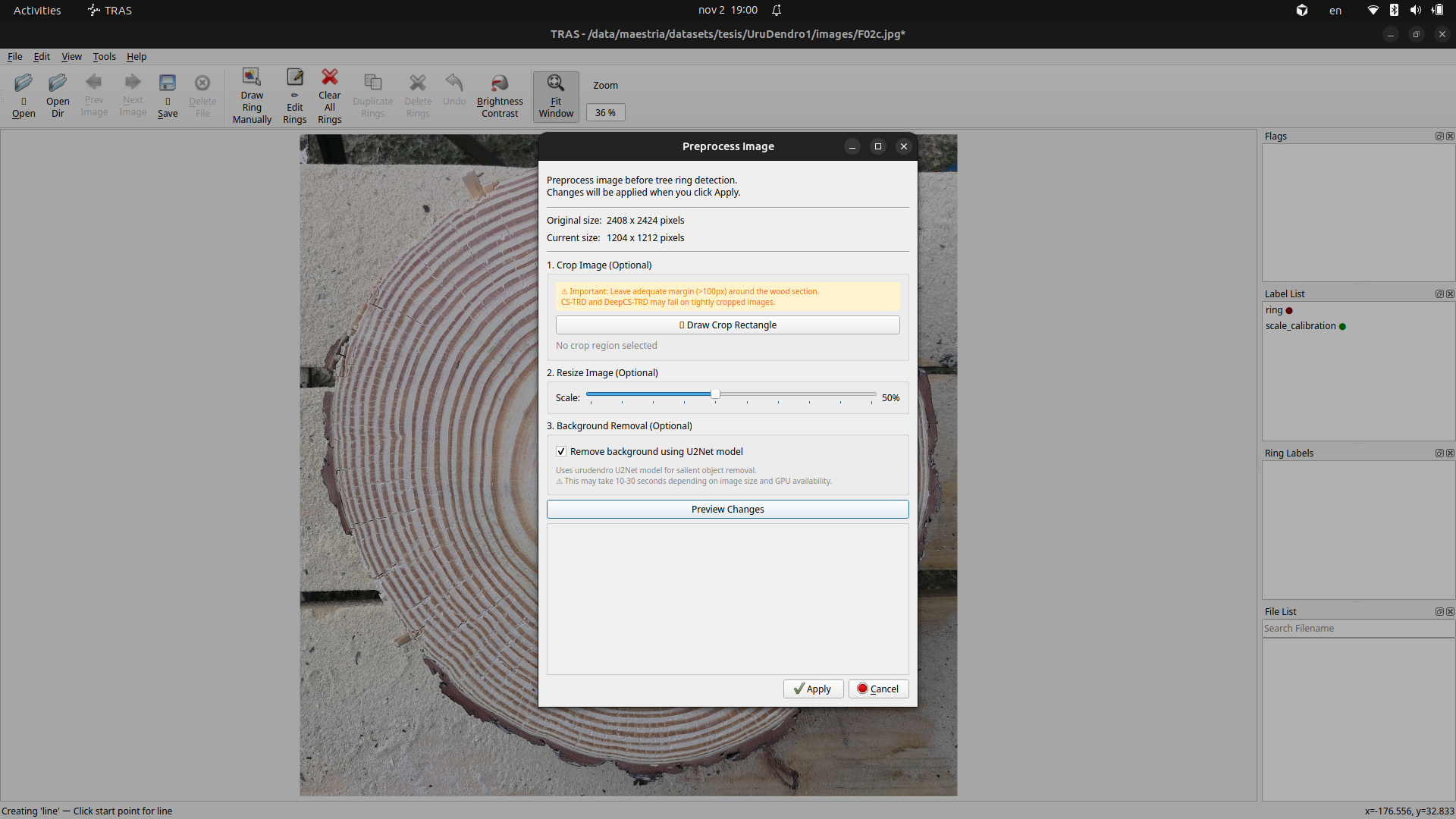Click the Duplicate Rings toolbar icon
The image size is (1456, 819).
pyautogui.click(x=373, y=96)
